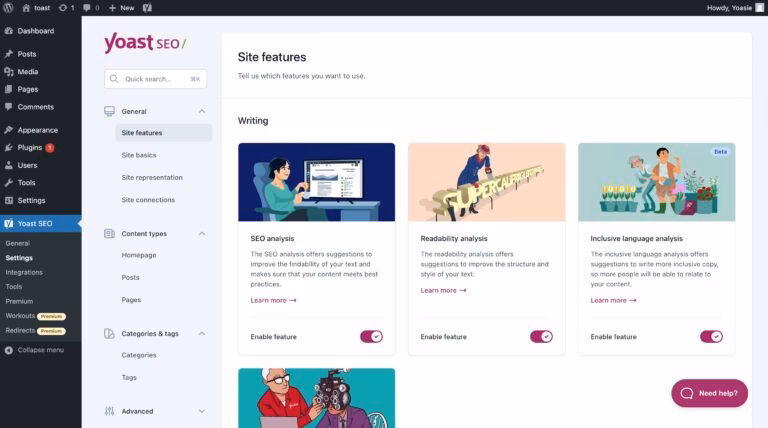The image size is (768, 428).
Task: Open Site basics settings page
Action: tap(139, 155)
